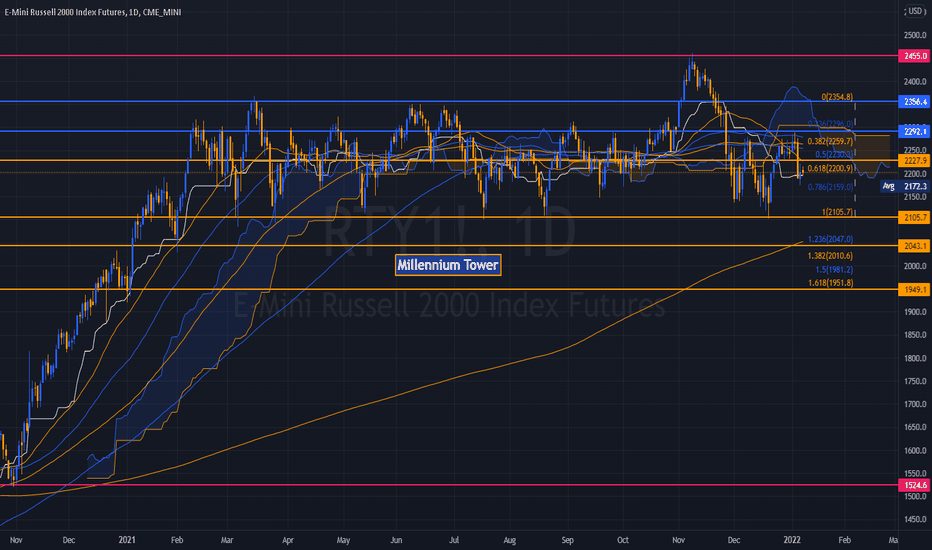The height and width of the screenshot is (550, 932).
Task: Click the 1850.0 price axis label
Action: (x=915, y=335)
